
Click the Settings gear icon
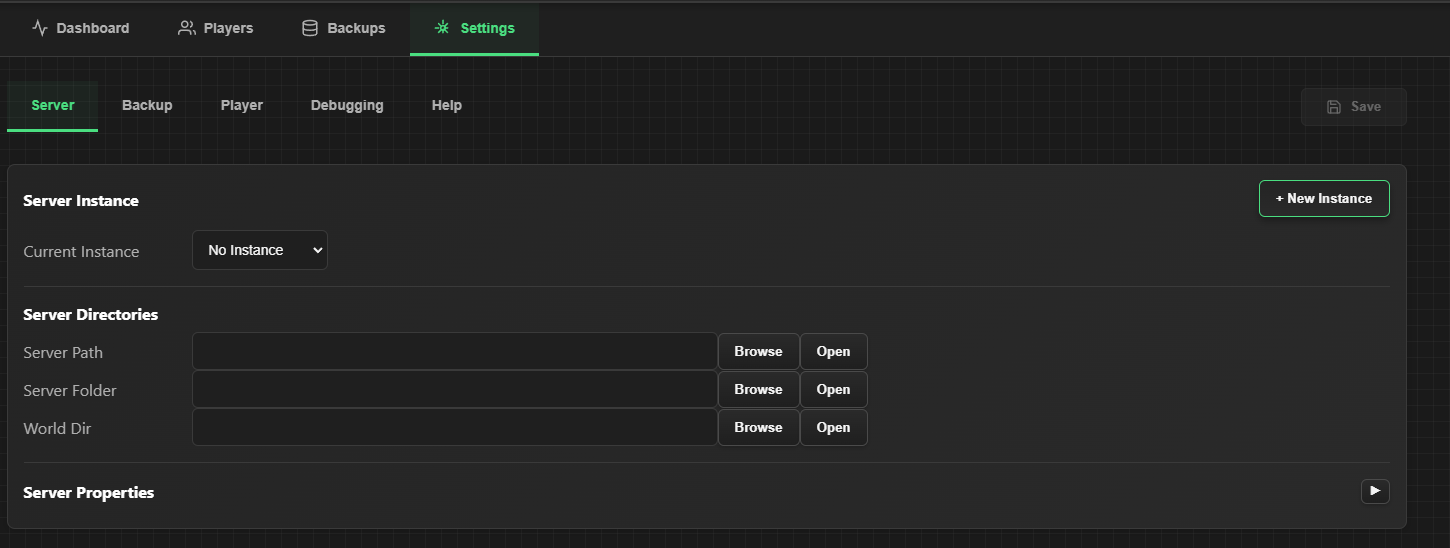pyautogui.click(x=442, y=28)
